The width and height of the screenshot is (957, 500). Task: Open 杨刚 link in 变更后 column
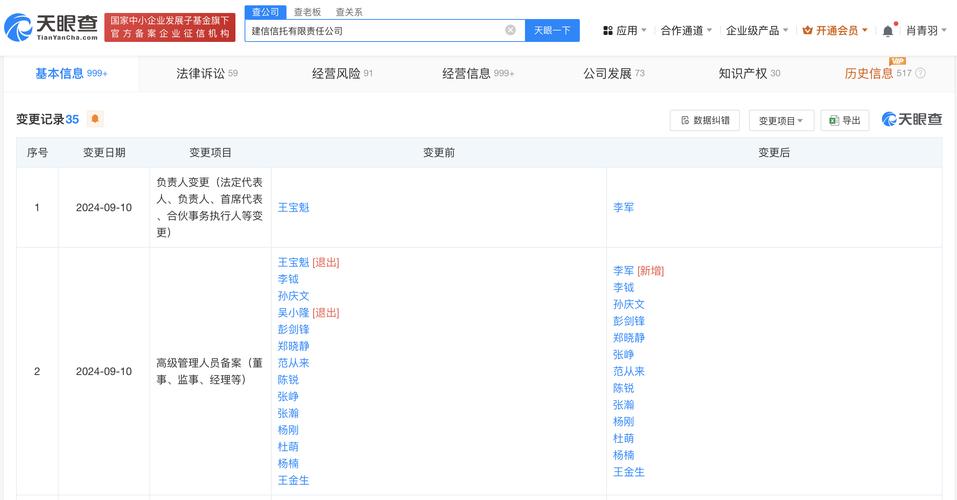coord(624,421)
